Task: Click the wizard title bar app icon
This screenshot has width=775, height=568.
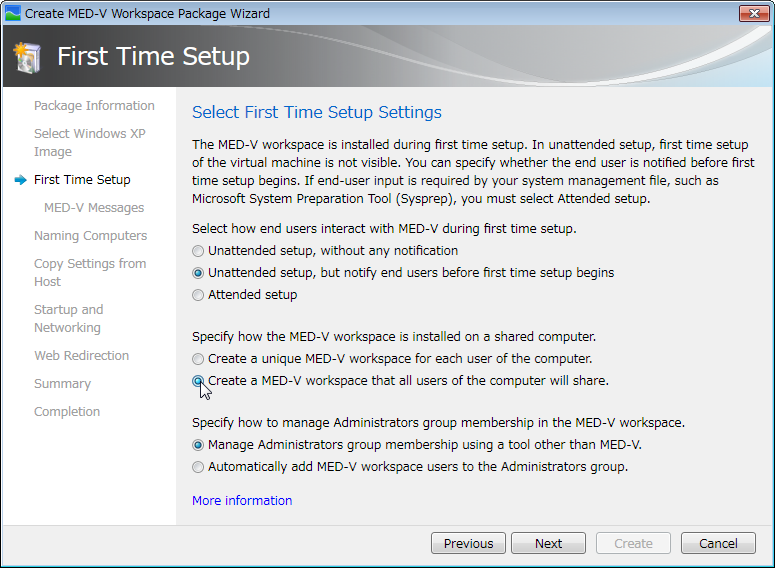Action: [13, 13]
